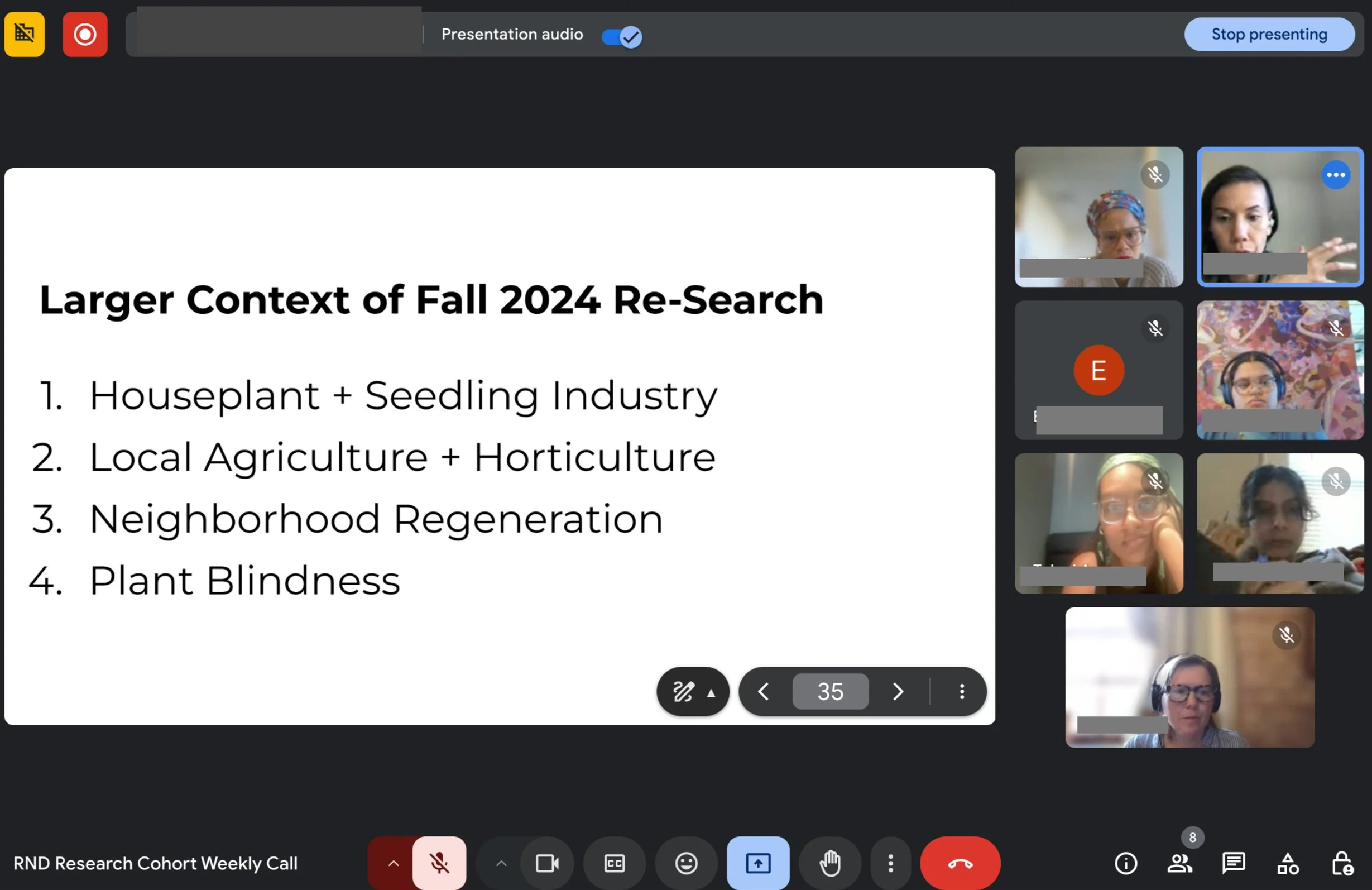Open the annotation pen tool on slide
This screenshot has height=890, width=1372.
pyautogui.click(x=684, y=691)
